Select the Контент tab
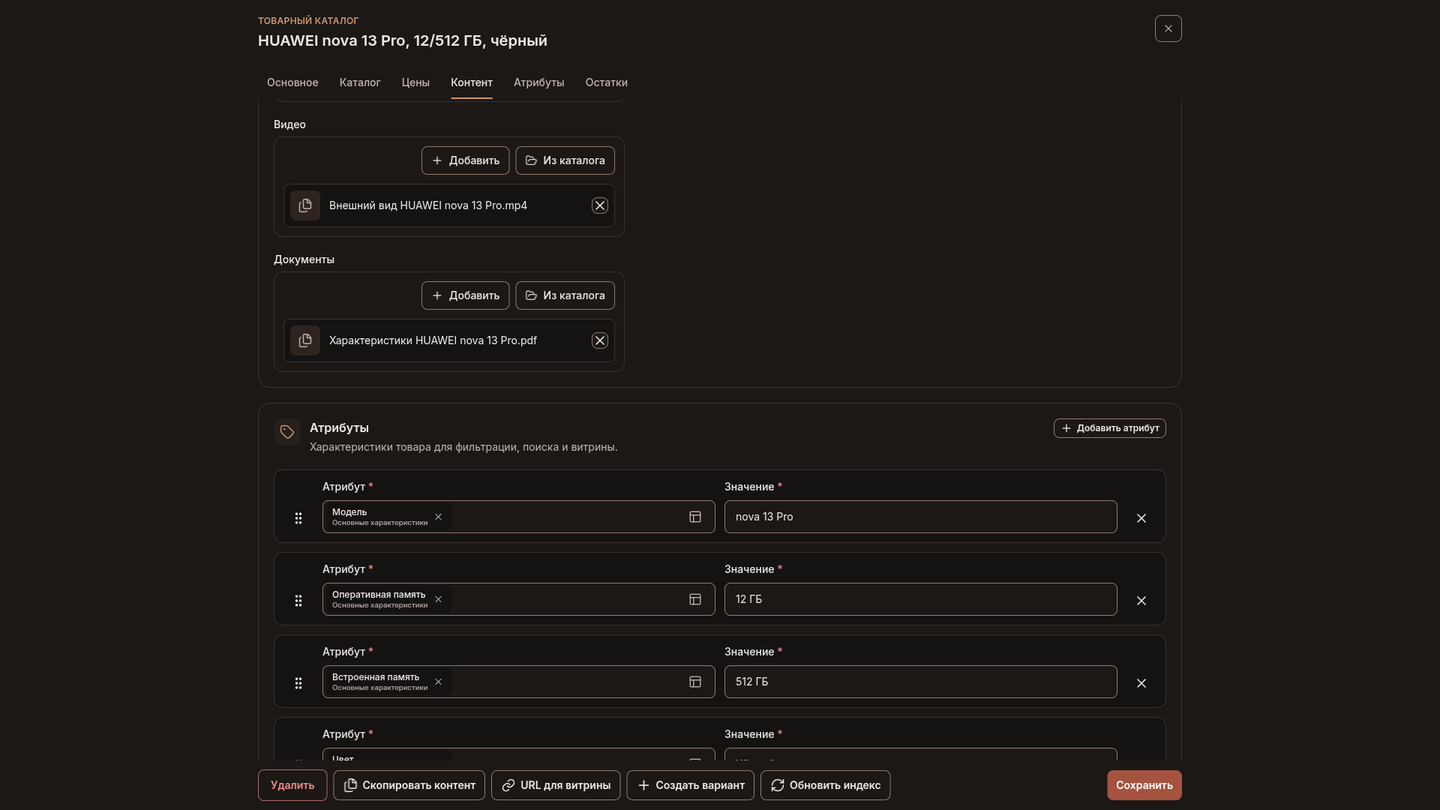The width and height of the screenshot is (1440, 810). click(472, 82)
